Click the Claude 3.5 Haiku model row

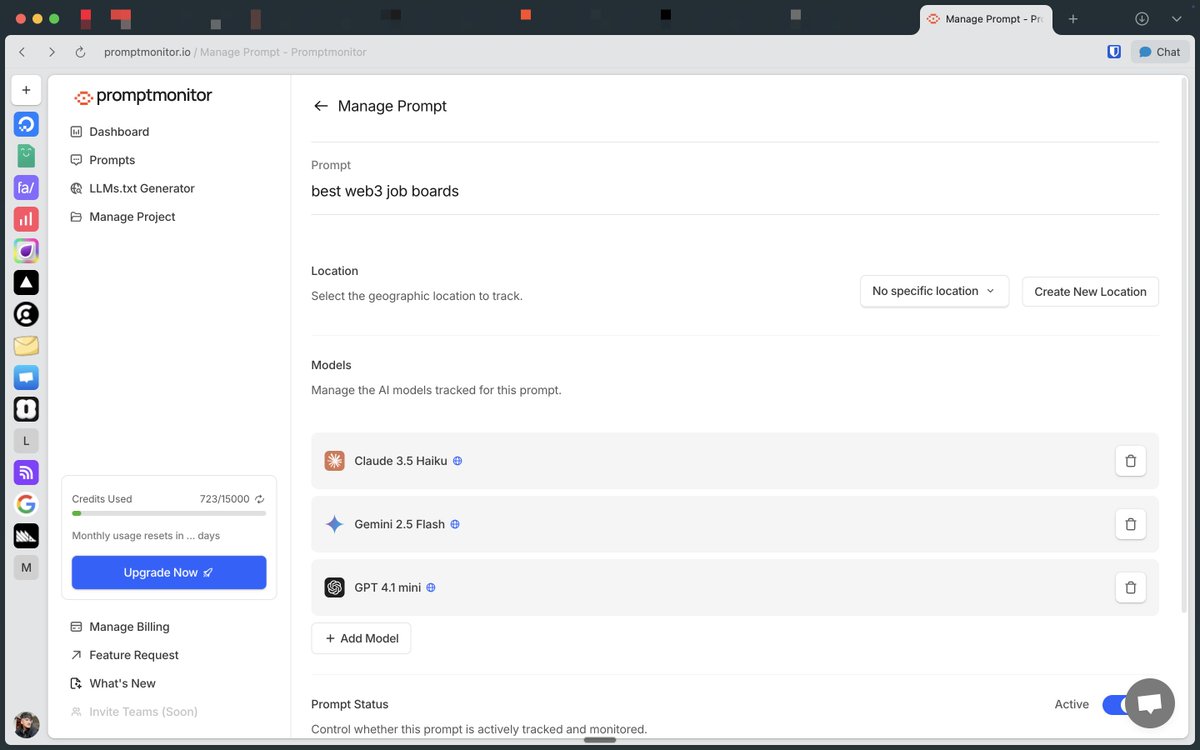click(x=735, y=461)
